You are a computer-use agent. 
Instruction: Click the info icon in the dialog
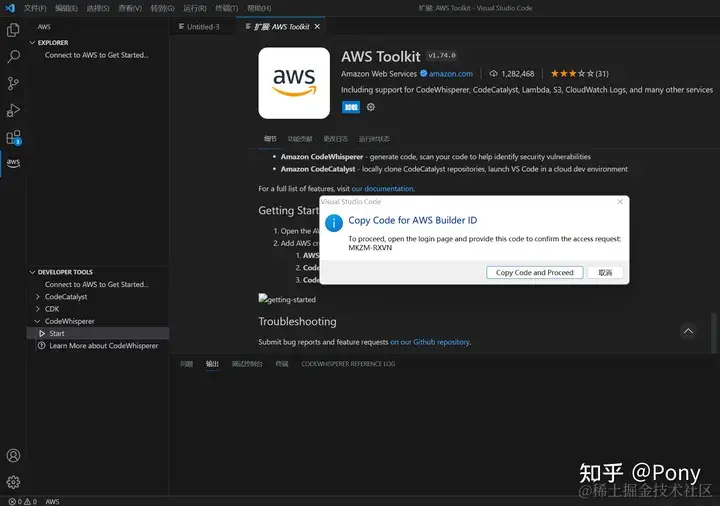tap(334, 223)
